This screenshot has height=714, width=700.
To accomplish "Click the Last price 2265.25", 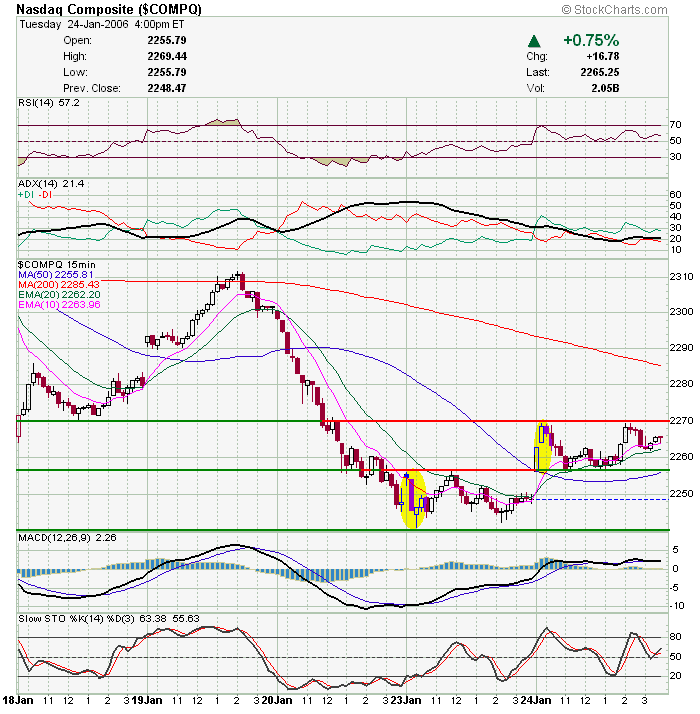I will pyautogui.click(x=600, y=72).
